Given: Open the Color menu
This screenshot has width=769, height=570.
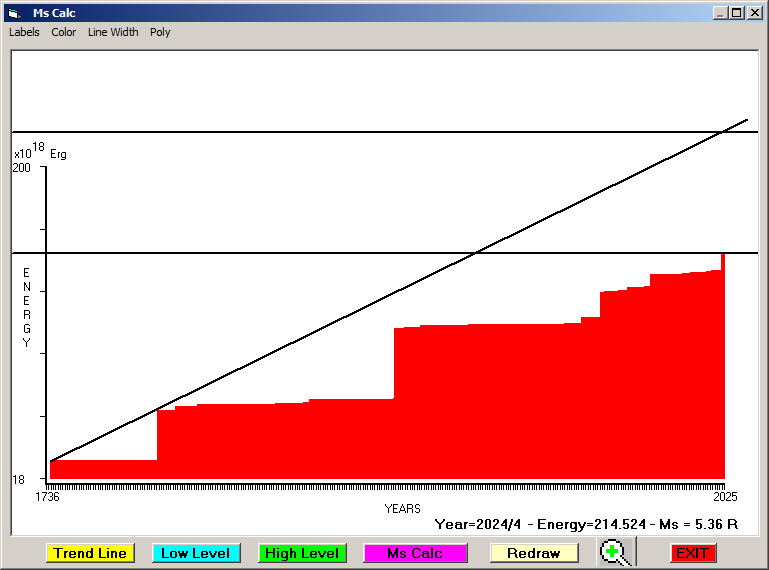Looking at the screenshot, I should (x=64, y=32).
